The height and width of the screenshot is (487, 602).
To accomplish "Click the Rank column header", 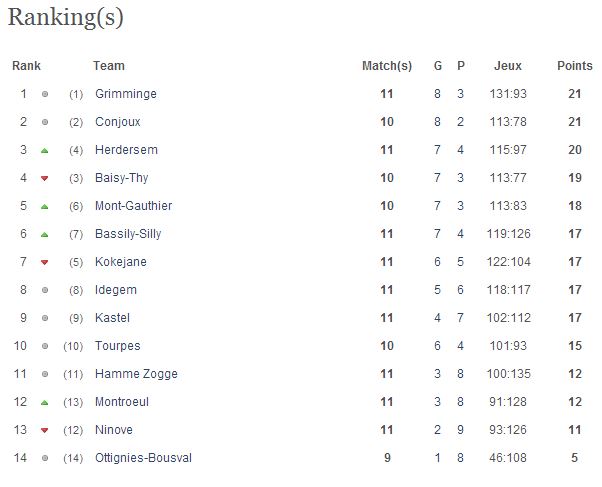I will click(26, 66).
